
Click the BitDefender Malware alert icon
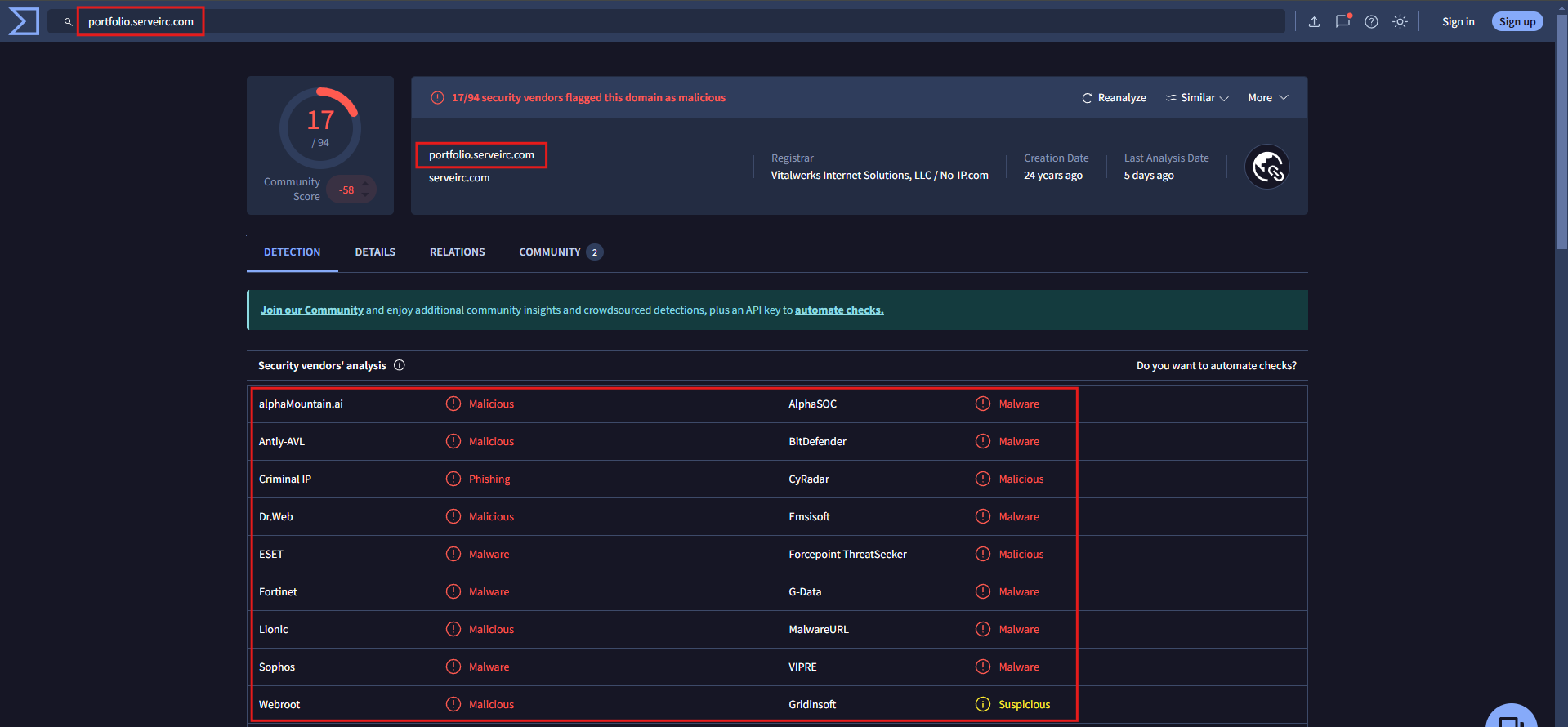(x=983, y=441)
